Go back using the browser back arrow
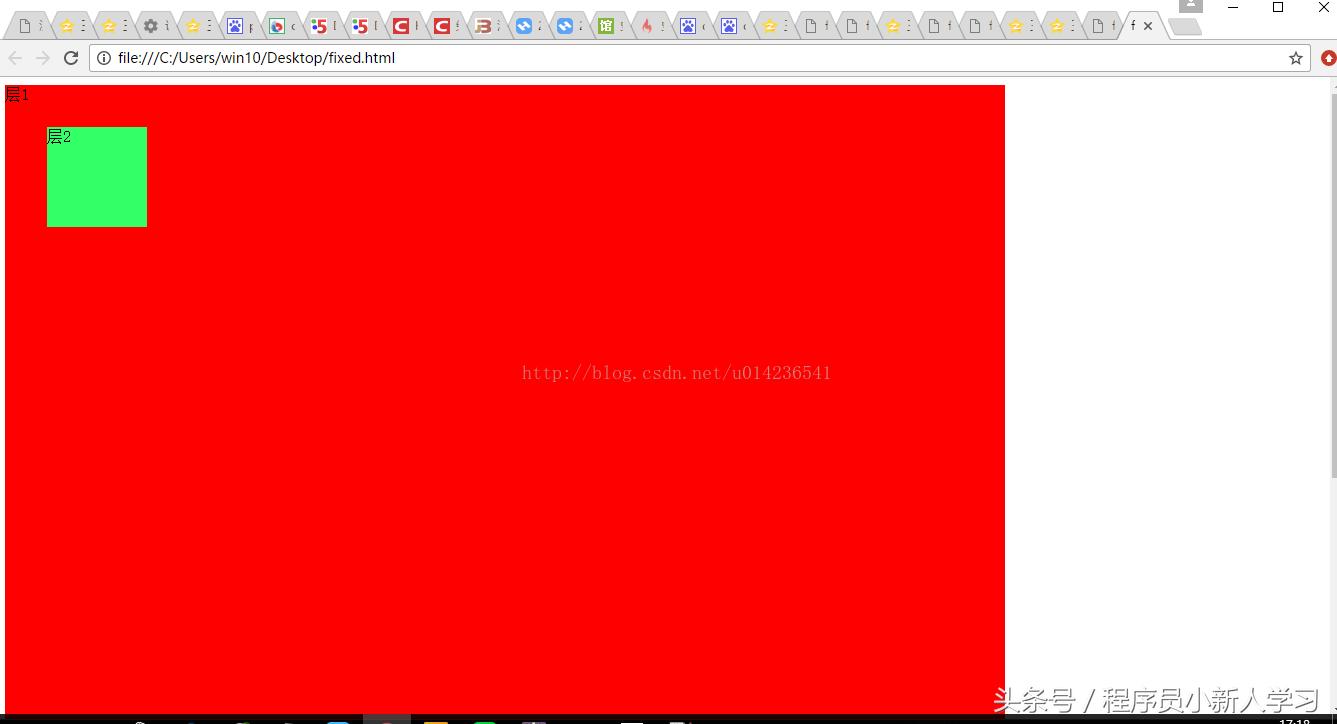This screenshot has width=1337, height=724. (x=15, y=58)
